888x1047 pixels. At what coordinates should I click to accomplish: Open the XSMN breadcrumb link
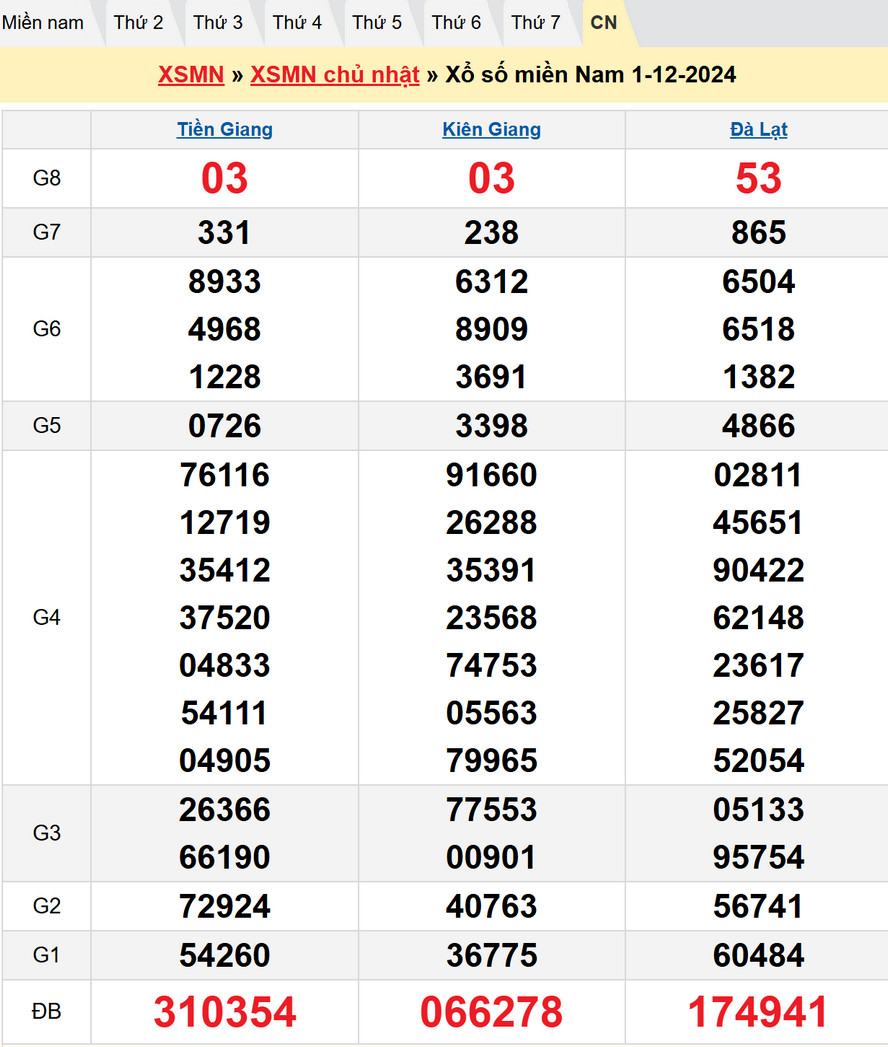pyautogui.click(x=191, y=75)
